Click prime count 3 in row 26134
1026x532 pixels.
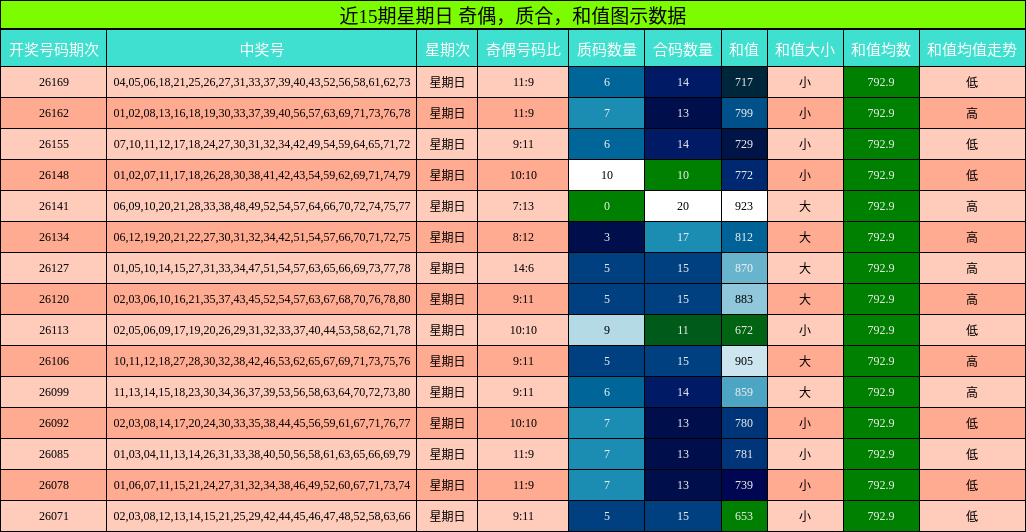click(x=607, y=237)
